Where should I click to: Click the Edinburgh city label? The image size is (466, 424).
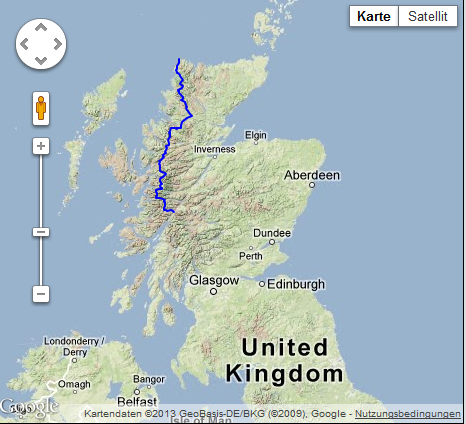296,284
